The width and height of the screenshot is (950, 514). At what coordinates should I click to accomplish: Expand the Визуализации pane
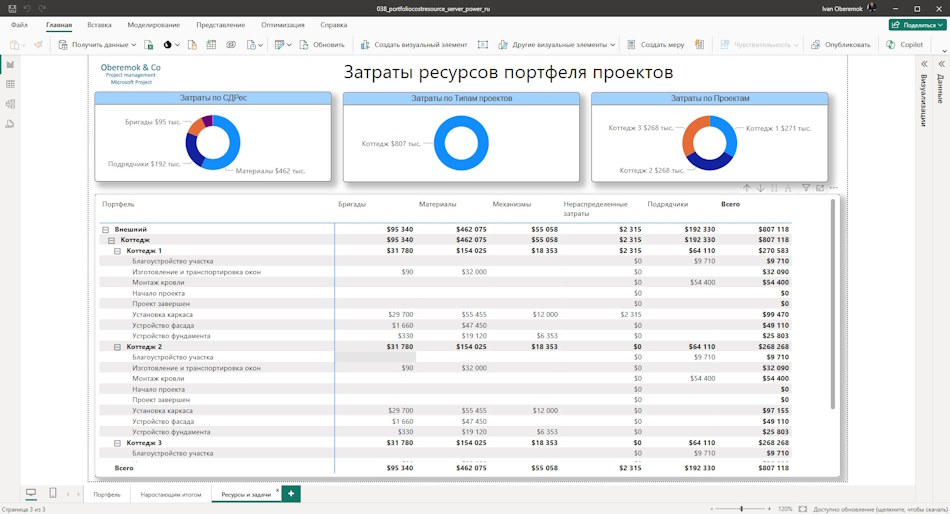pyautogui.click(x=924, y=64)
